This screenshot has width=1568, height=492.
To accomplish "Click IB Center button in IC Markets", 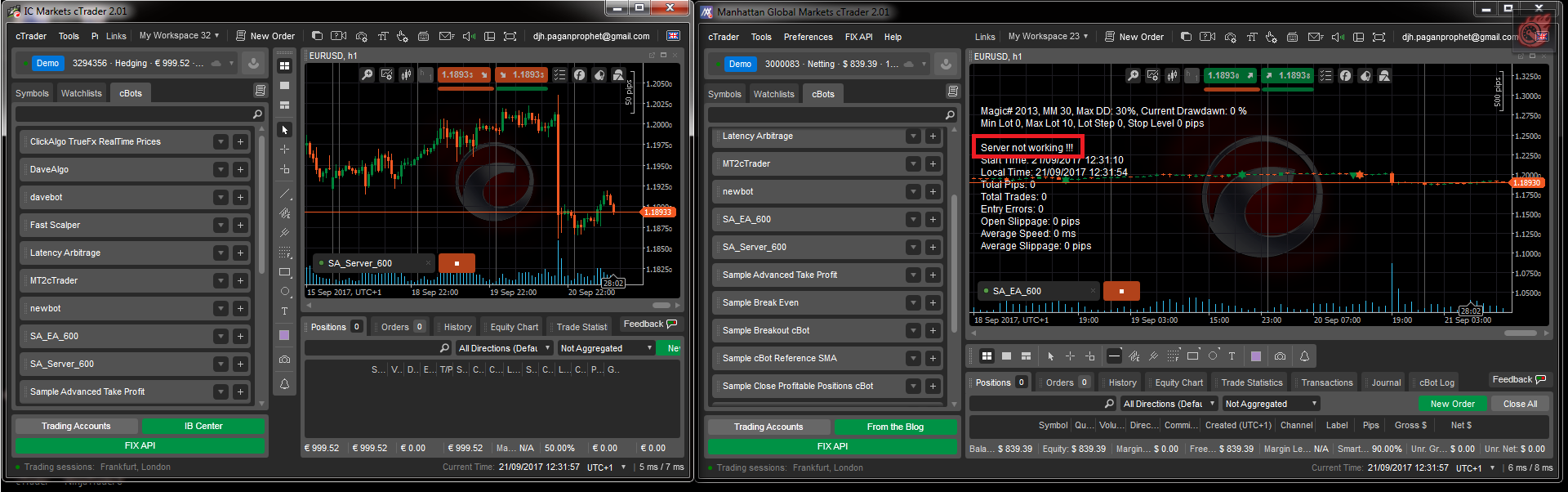I will coord(203,426).
